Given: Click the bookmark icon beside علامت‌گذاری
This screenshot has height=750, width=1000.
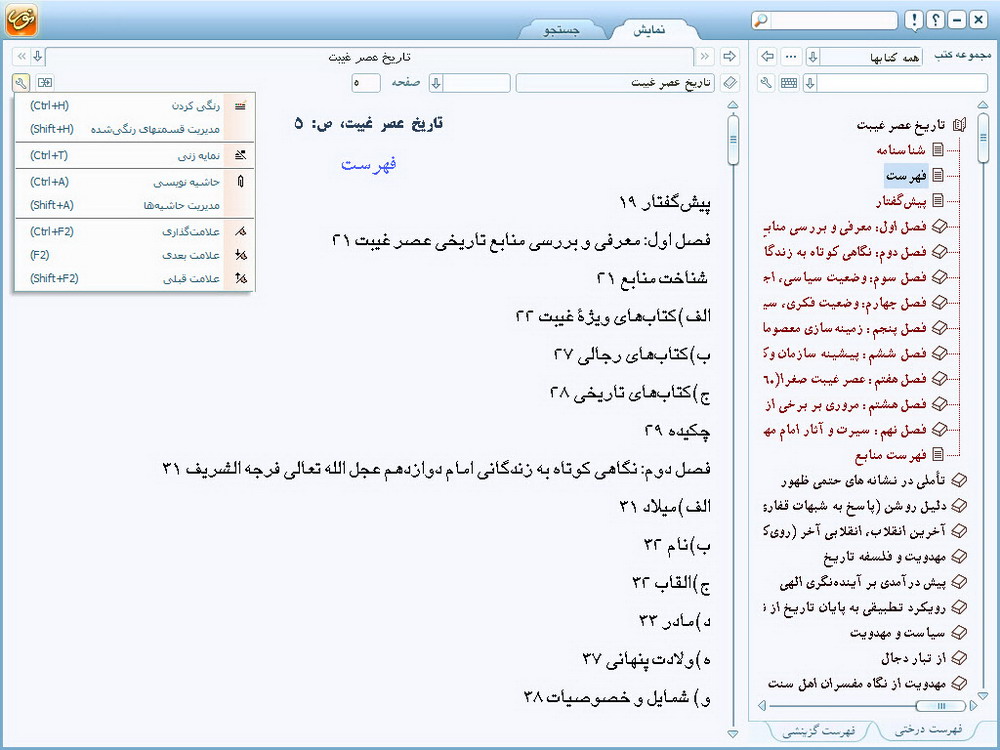Looking at the screenshot, I should (240, 232).
